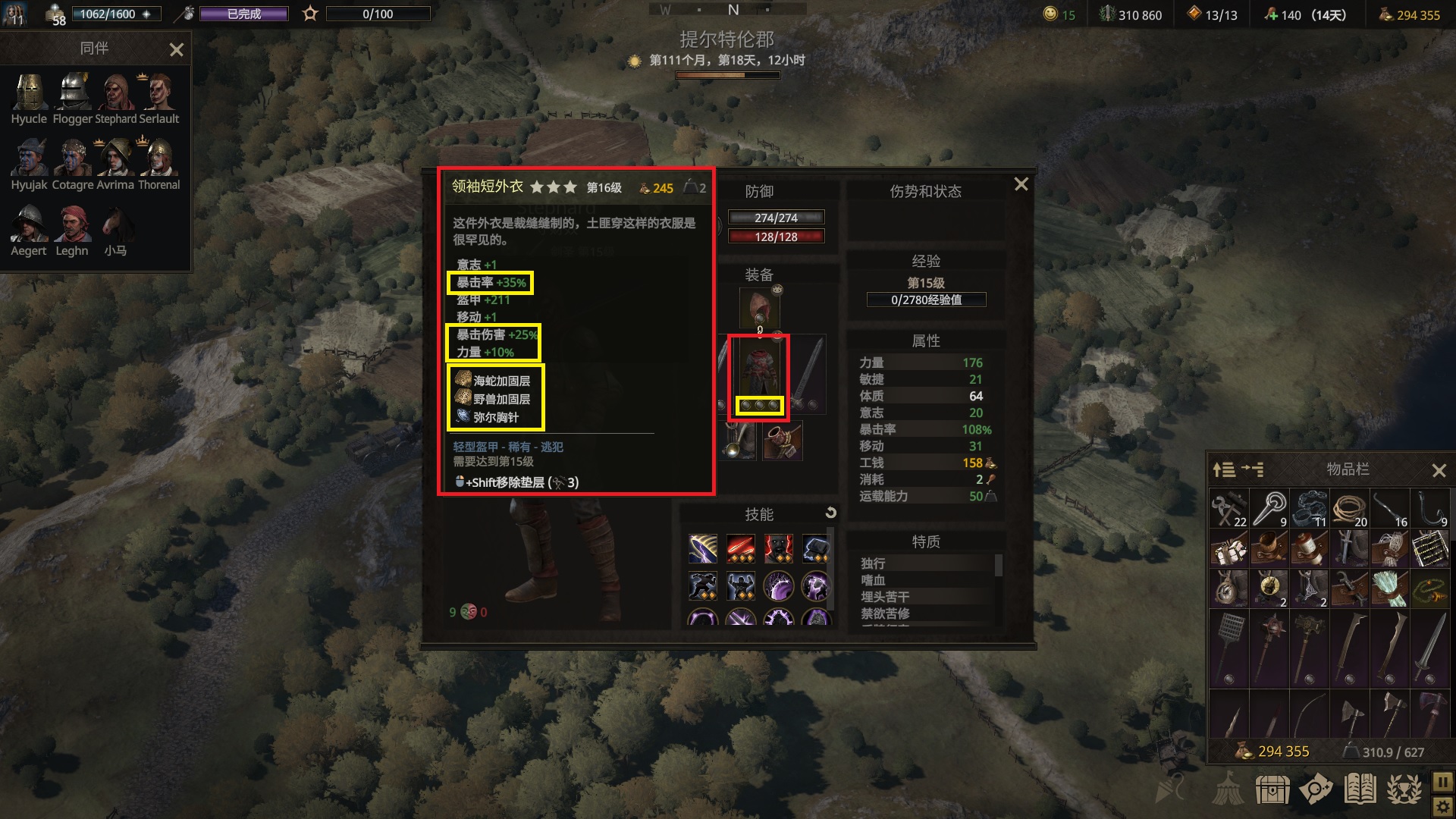
Task: Open the journal book icon in bottom bar
Action: [1360, 789]
